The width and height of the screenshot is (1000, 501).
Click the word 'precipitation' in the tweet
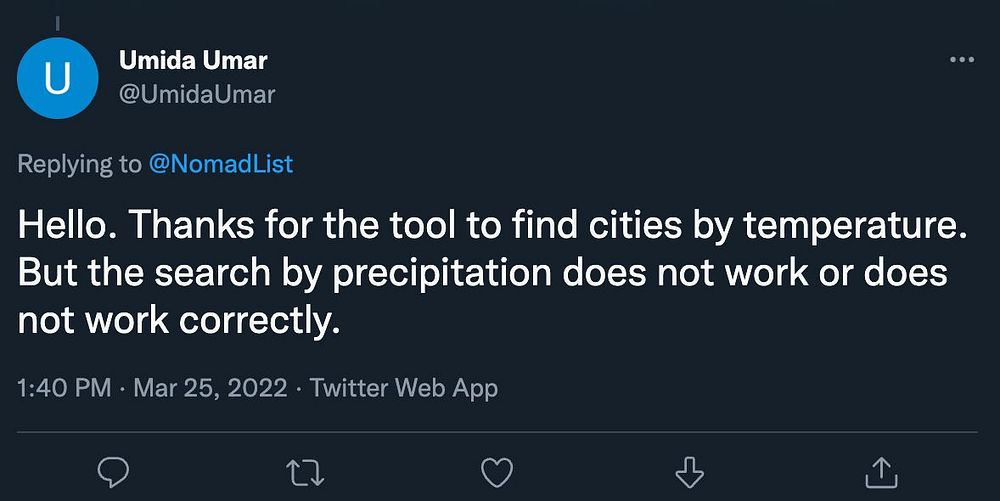441,273
